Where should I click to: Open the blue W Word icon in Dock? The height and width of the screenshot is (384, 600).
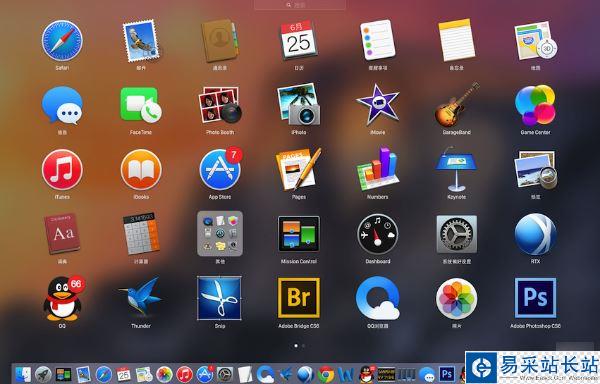click(x=346, y=374)
